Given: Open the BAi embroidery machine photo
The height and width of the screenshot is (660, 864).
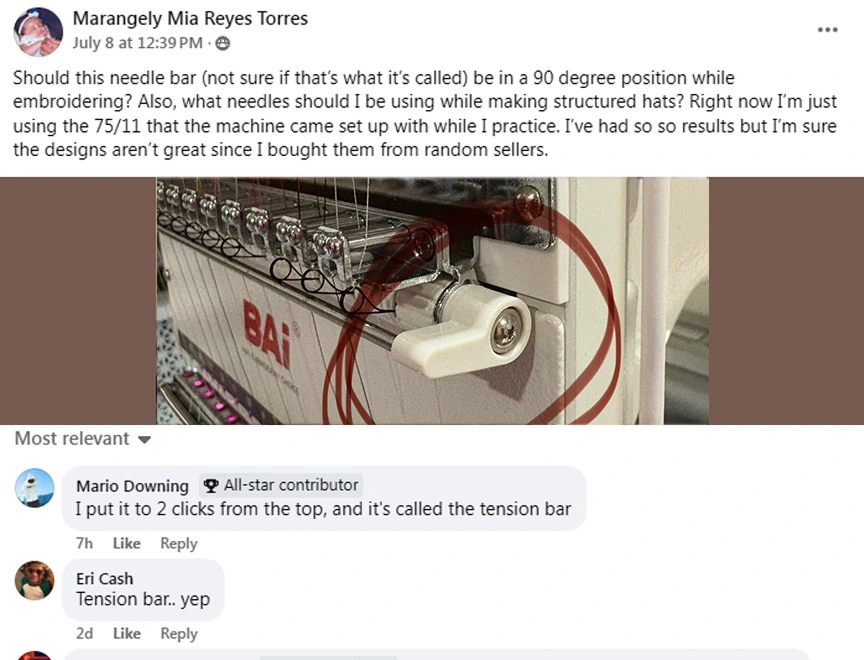Looking at the screenshot, I should point(432,300).
